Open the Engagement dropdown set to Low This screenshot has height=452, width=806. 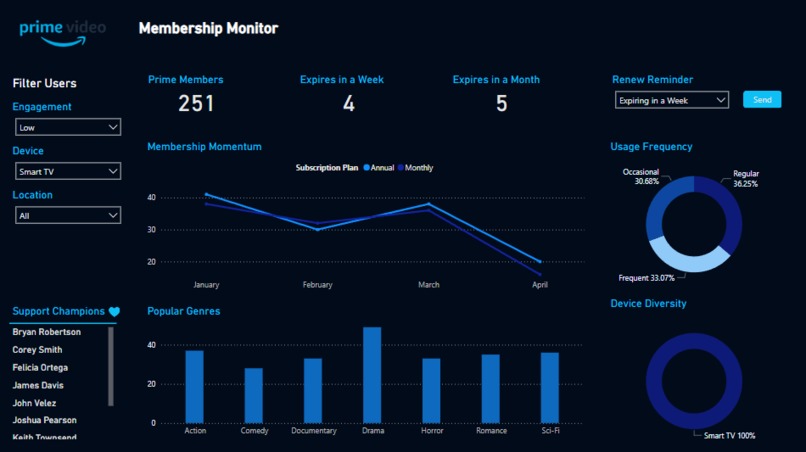(x=68, y=127)
